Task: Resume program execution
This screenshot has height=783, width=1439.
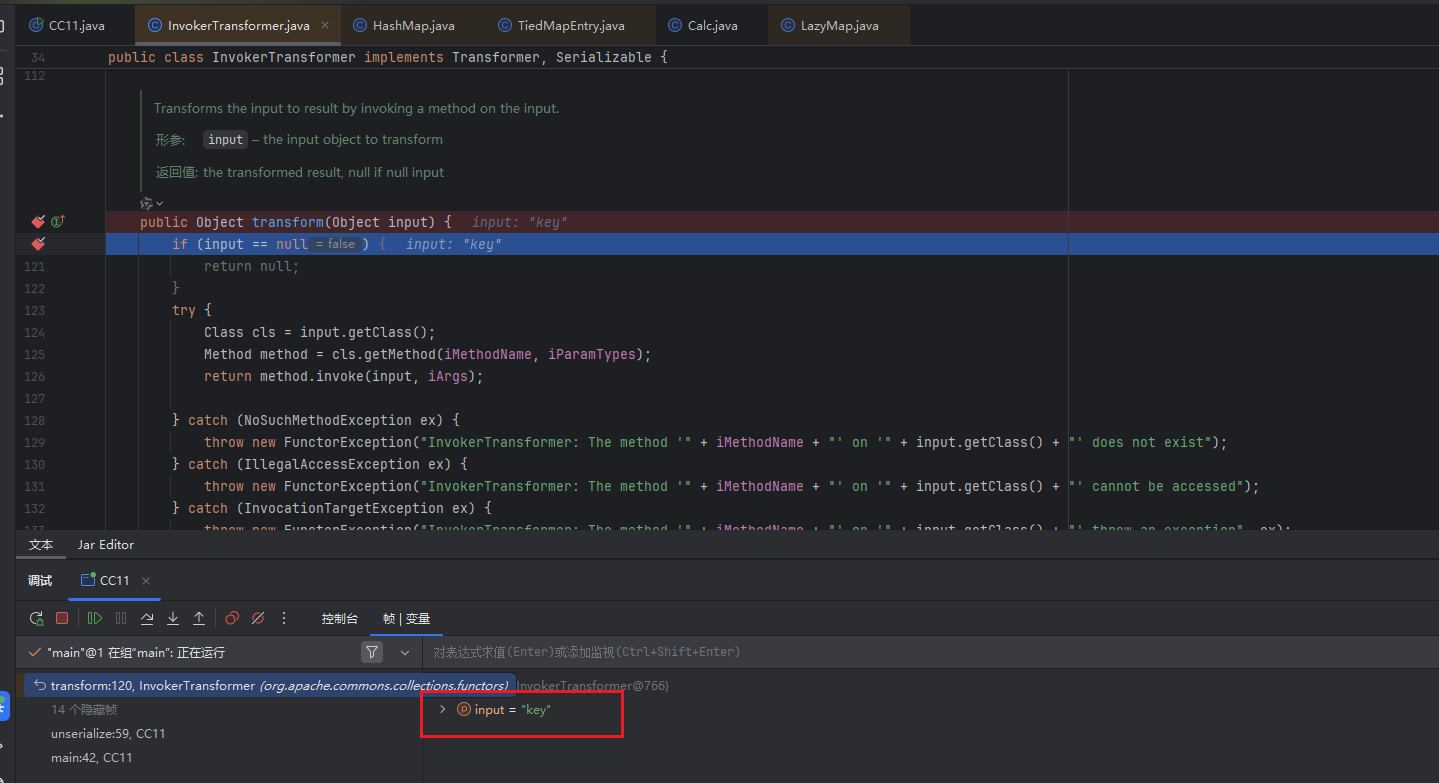Action: (x=95, y=619)
